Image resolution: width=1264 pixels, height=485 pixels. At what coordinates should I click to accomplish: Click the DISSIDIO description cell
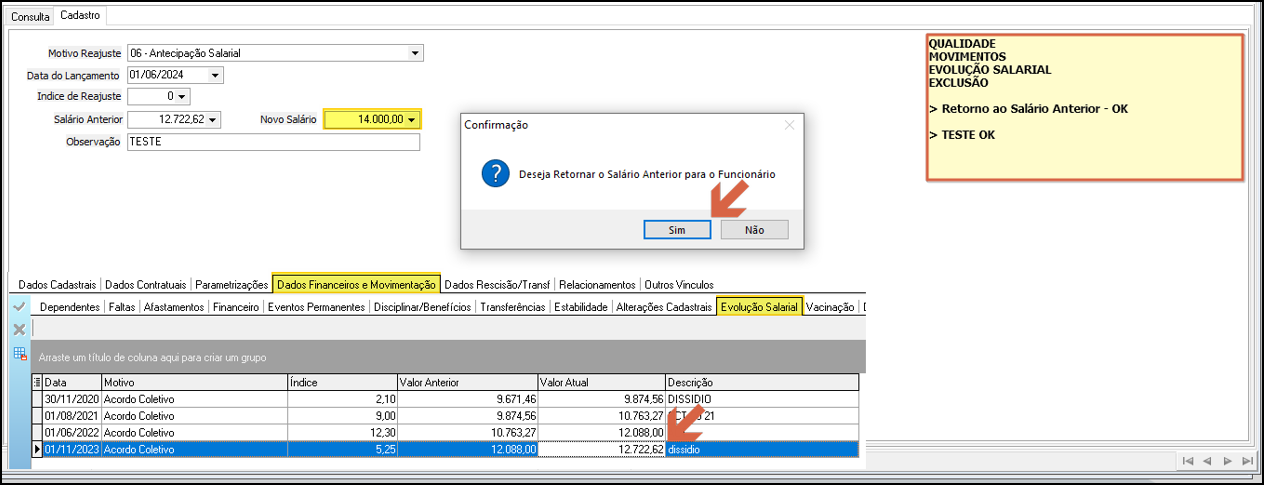pyautogui.click(x=761, y=398)
